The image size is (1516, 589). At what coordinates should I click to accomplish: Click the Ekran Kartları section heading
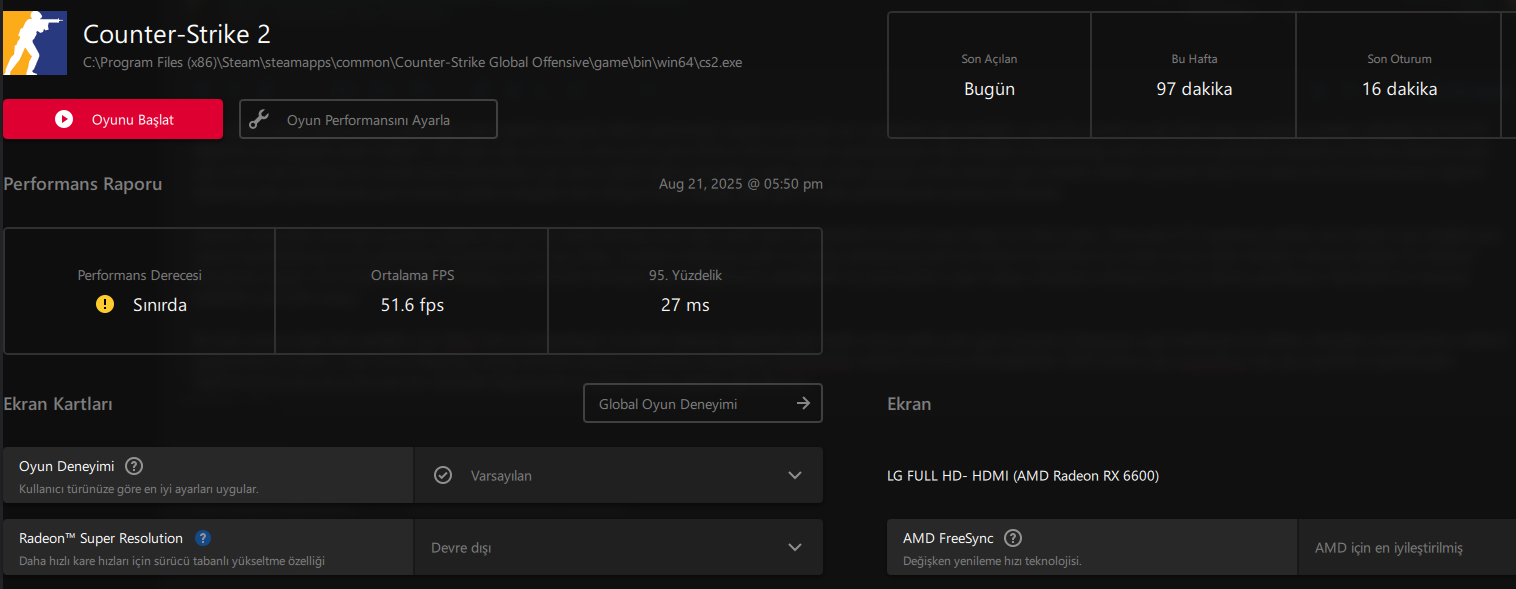(58, 404)
